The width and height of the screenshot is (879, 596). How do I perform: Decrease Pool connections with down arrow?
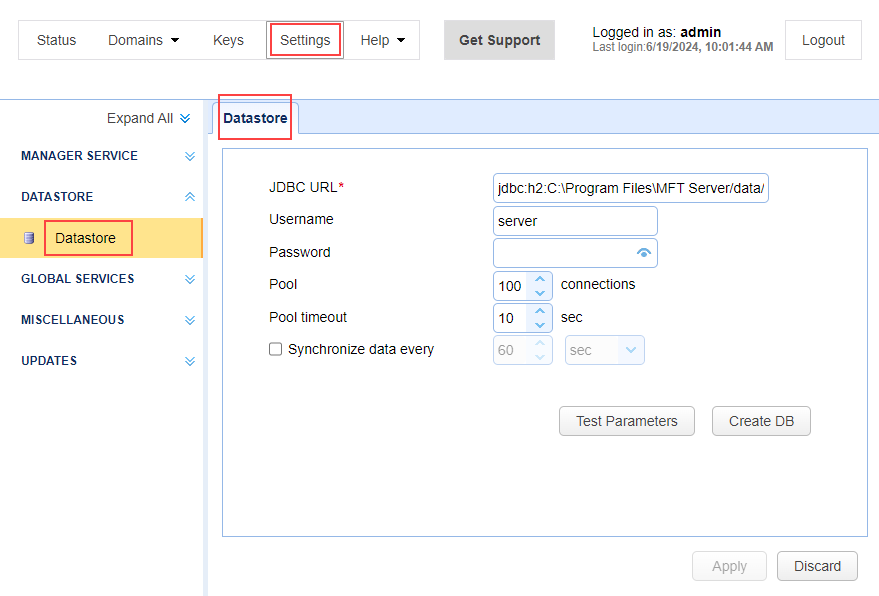pos(540,293)
